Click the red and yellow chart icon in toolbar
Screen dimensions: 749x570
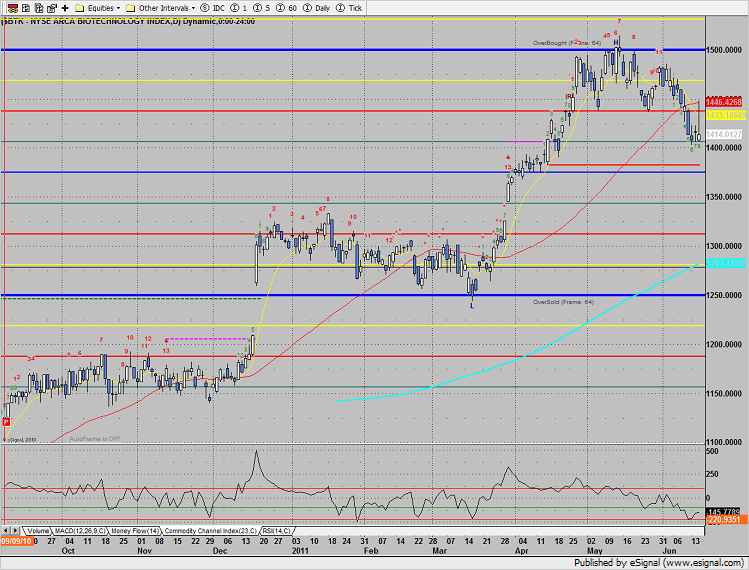pos(13,8)
